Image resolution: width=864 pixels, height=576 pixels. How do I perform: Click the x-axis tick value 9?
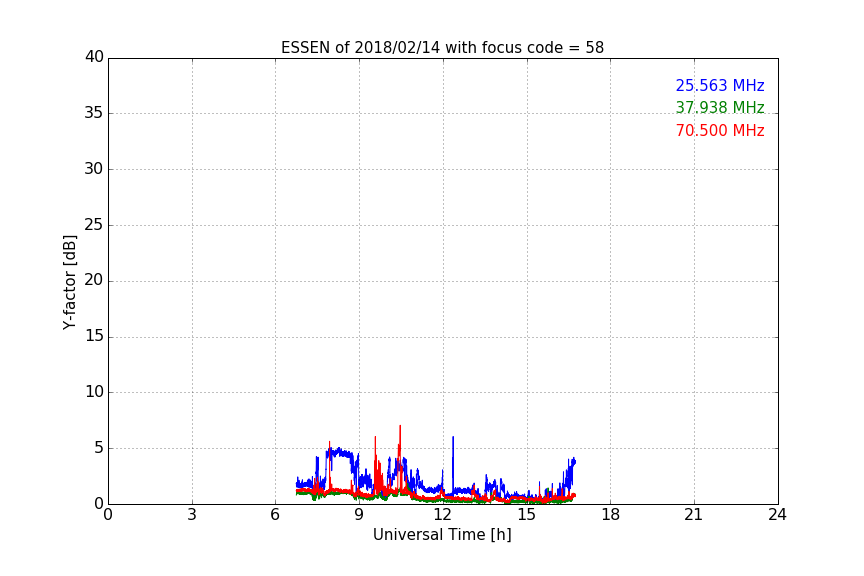tap(359, 515)
